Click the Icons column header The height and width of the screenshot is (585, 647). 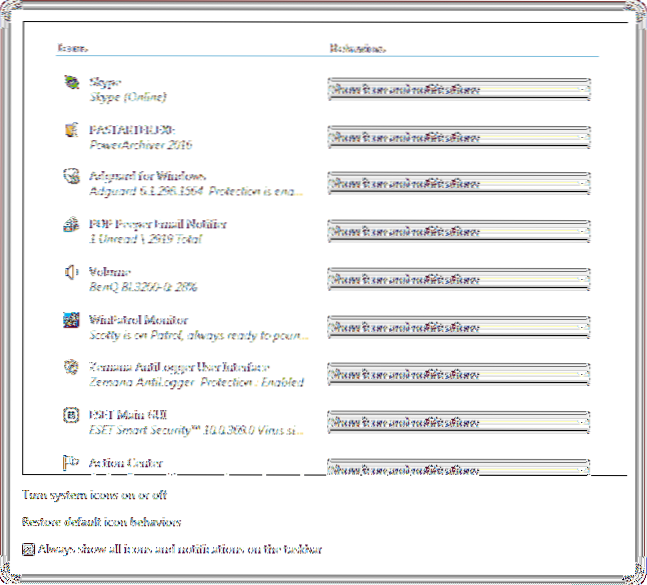coord(69,47)
